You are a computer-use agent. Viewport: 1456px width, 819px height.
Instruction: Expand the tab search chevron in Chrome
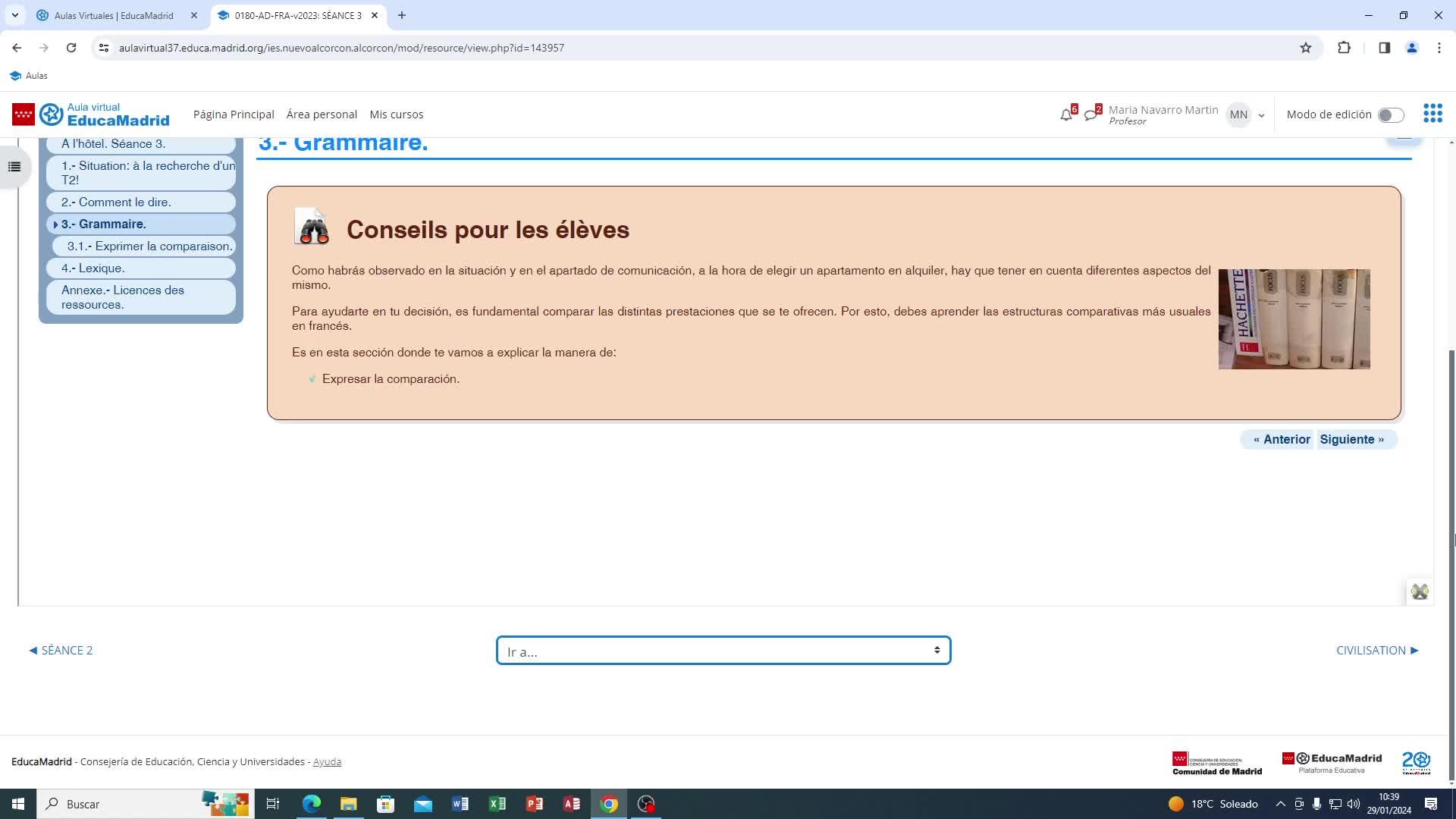tap(15, 15)
